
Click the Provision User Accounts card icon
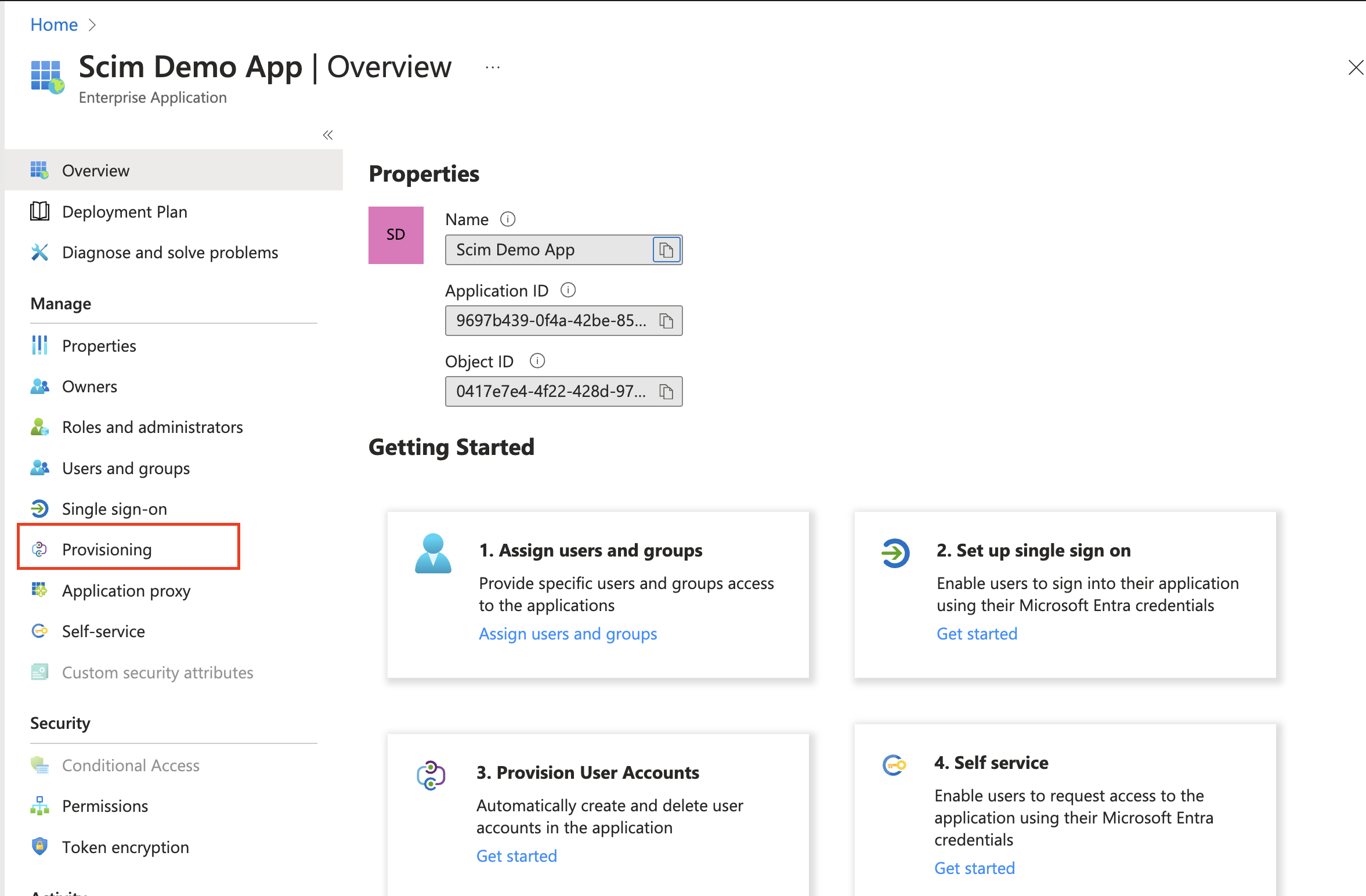click(431, 775)
